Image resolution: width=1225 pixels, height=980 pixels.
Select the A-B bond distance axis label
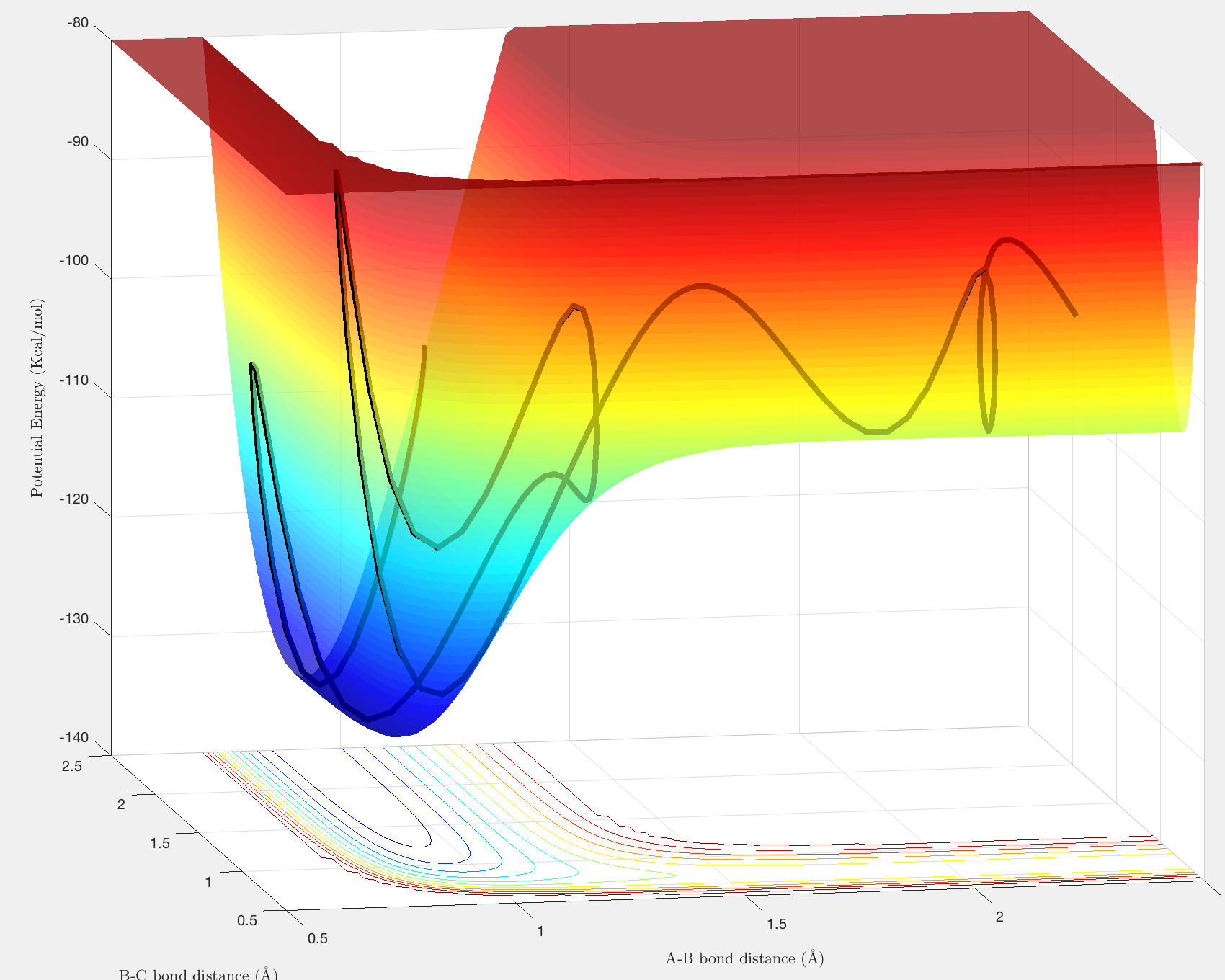pos(745,958)
